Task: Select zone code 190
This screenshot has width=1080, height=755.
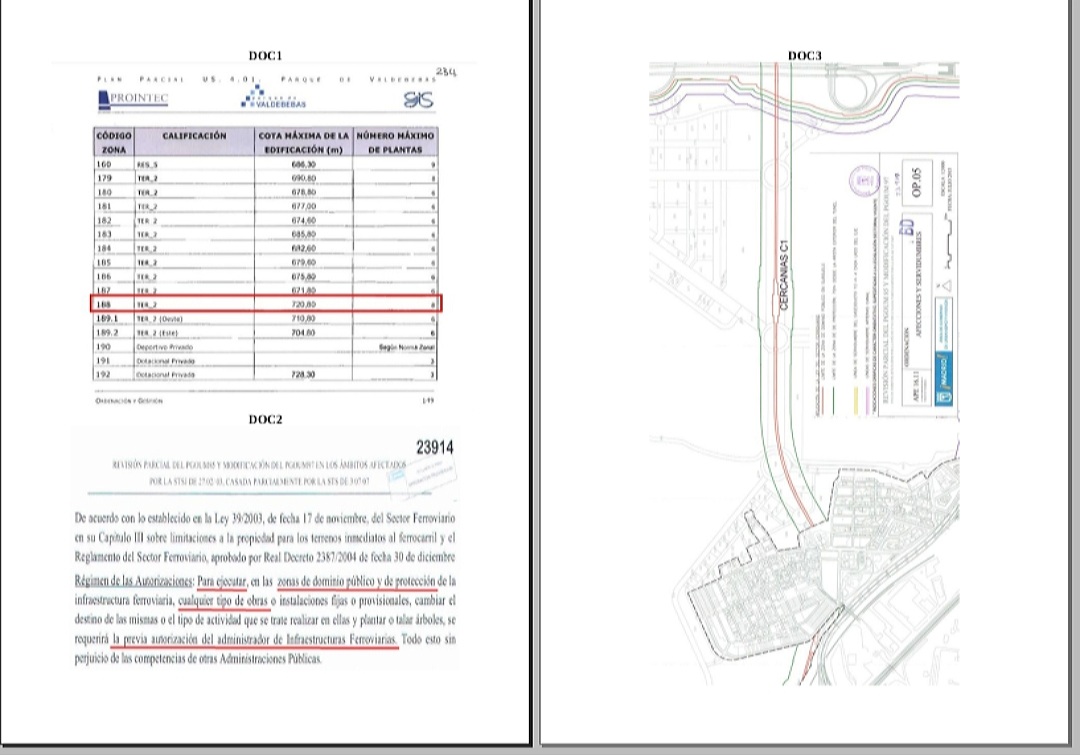Action: (104, 347)
